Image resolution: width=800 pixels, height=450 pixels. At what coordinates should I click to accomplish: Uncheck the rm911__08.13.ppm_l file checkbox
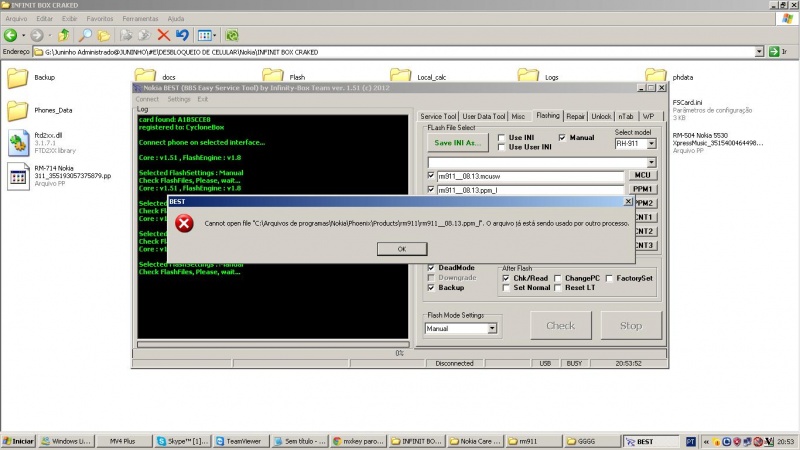(x=431, y=189)
